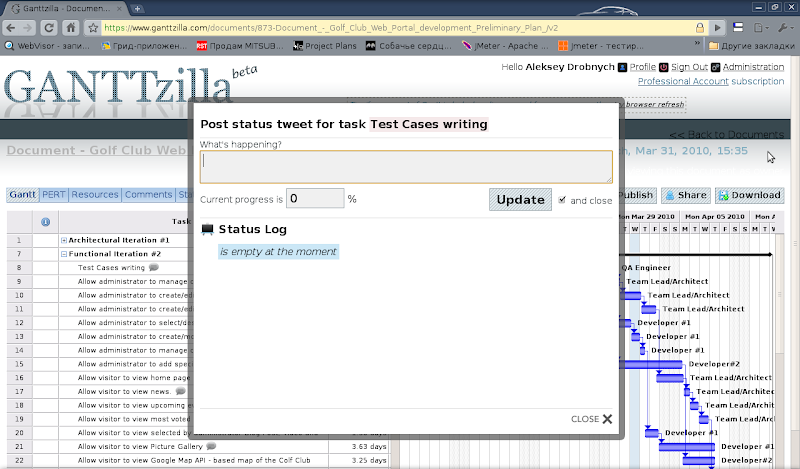Image resolution: width=800 pixels, height=469 pixels.
Task: Click the SSL lock icon in the address bar
Action: click(x=700, y=28)
